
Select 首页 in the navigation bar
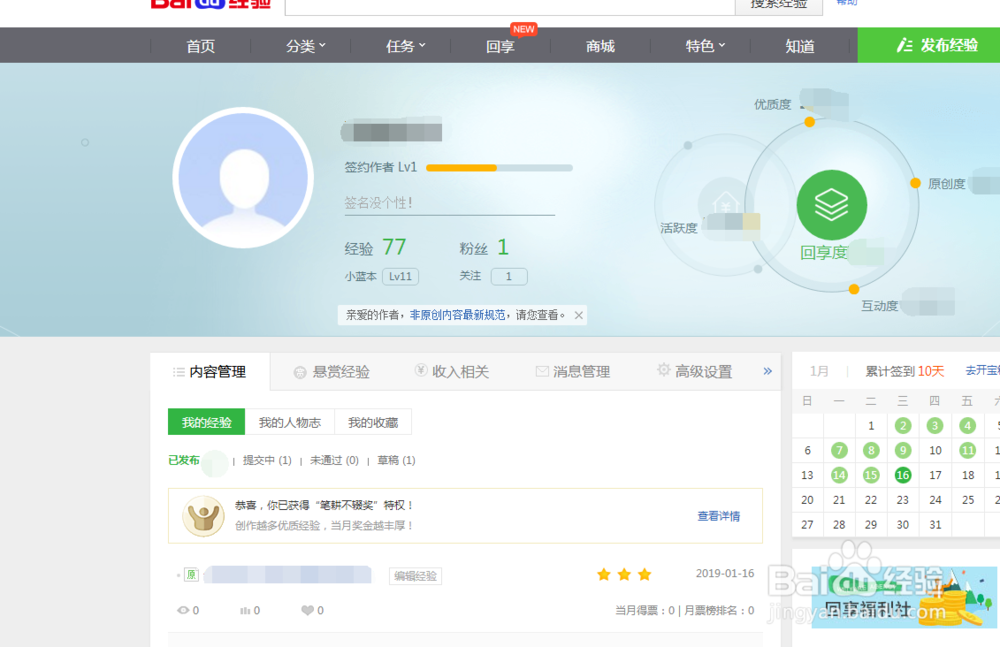[x=199, y=45]
